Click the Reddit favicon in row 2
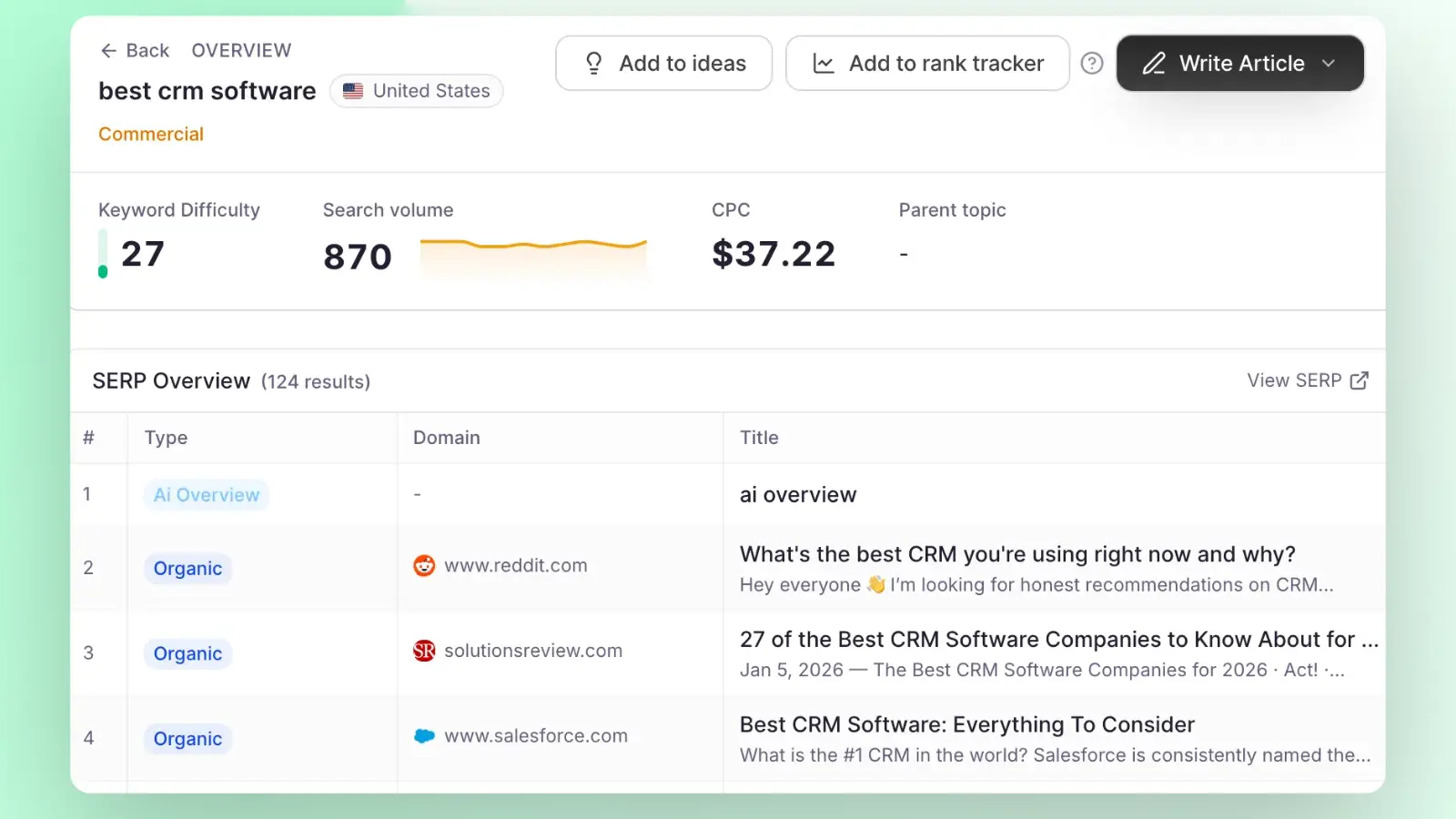Image resolution: width=1456 pixels, height=819 pixels. click(424, 566)
